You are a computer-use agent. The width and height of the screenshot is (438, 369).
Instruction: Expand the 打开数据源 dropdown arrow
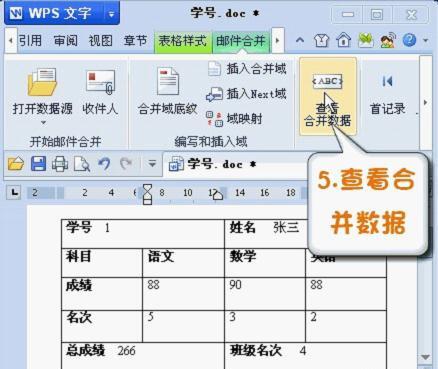coord(43,122)
